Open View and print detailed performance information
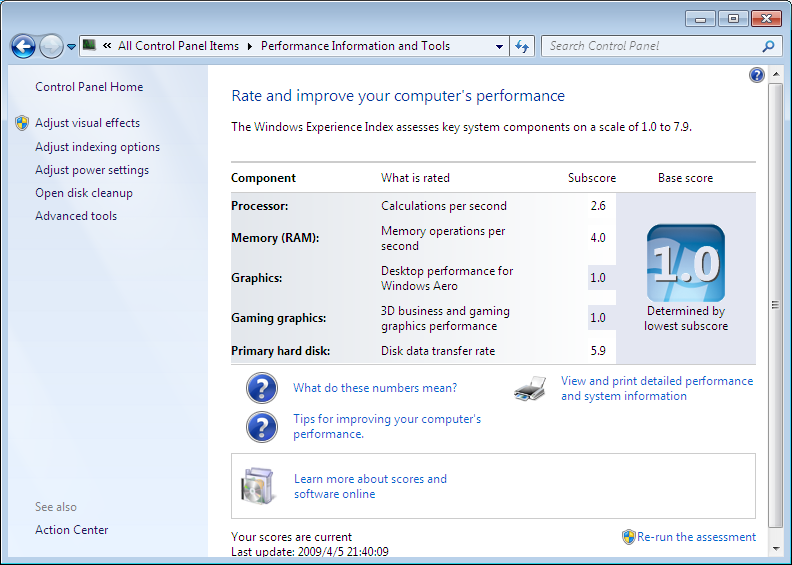The height and width of the screenshot is (565, 792). tap(657, 388)
